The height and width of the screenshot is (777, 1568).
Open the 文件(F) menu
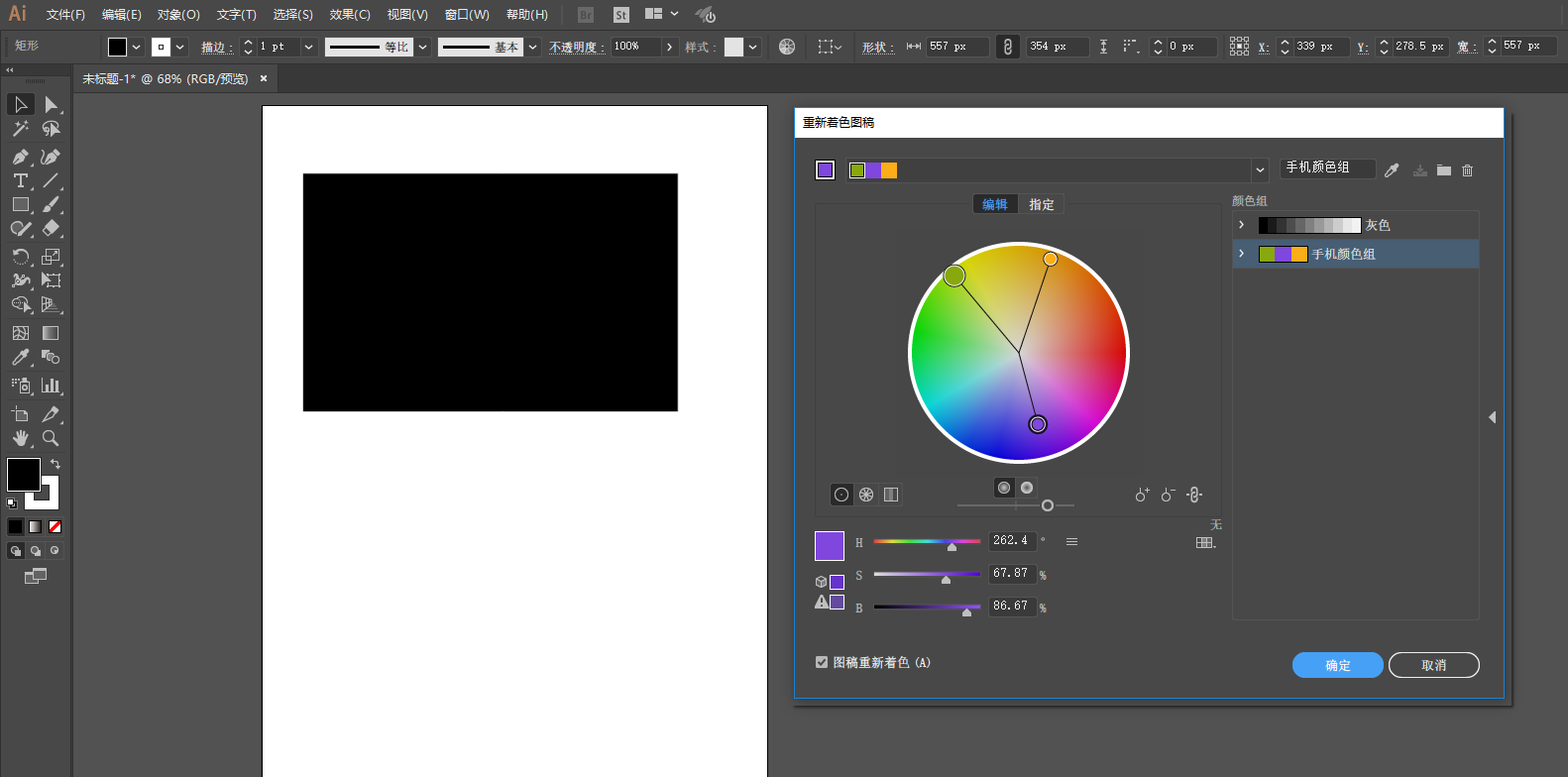[x=65, y=15]
